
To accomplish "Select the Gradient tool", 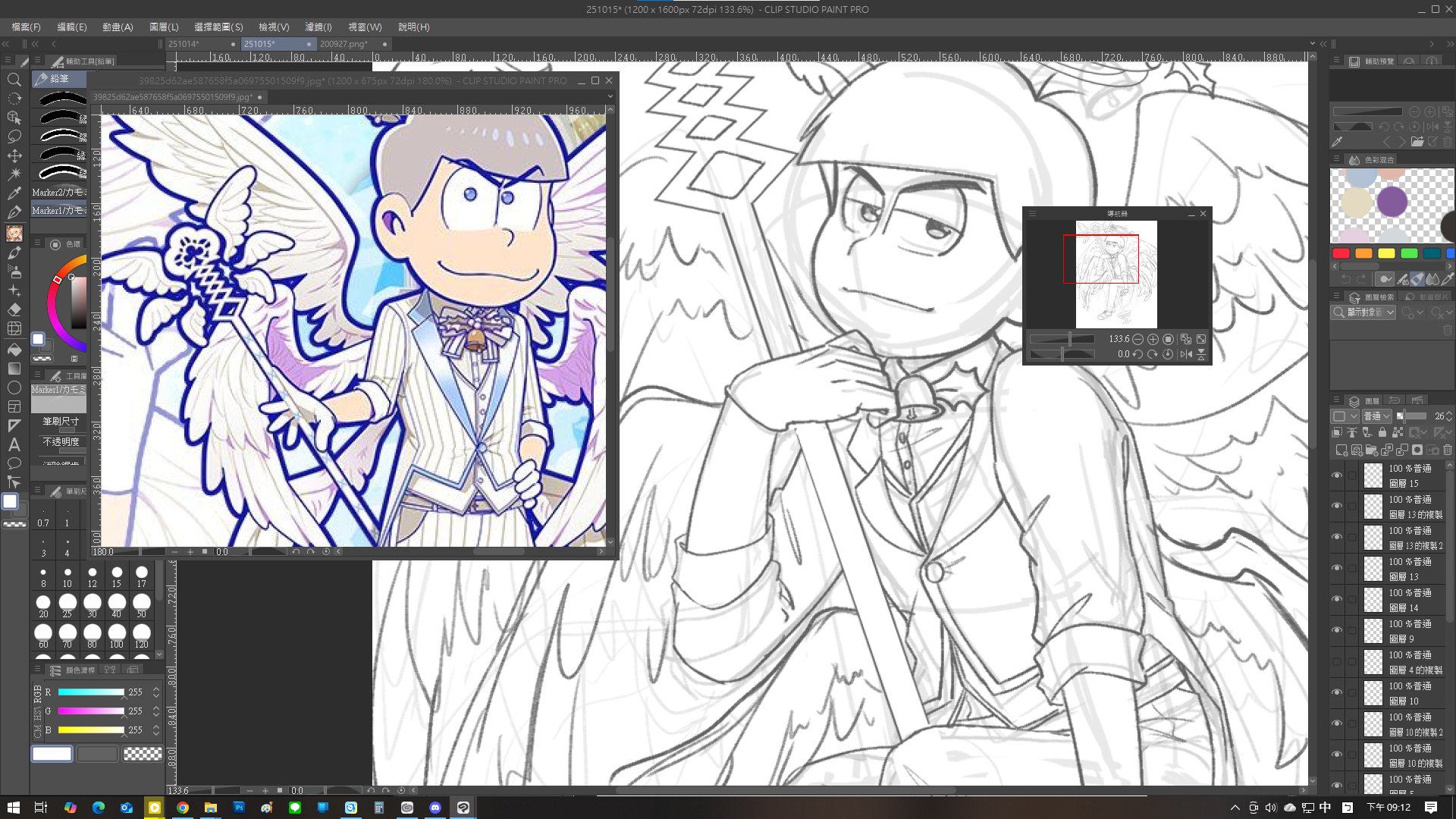I will (14, 369).
